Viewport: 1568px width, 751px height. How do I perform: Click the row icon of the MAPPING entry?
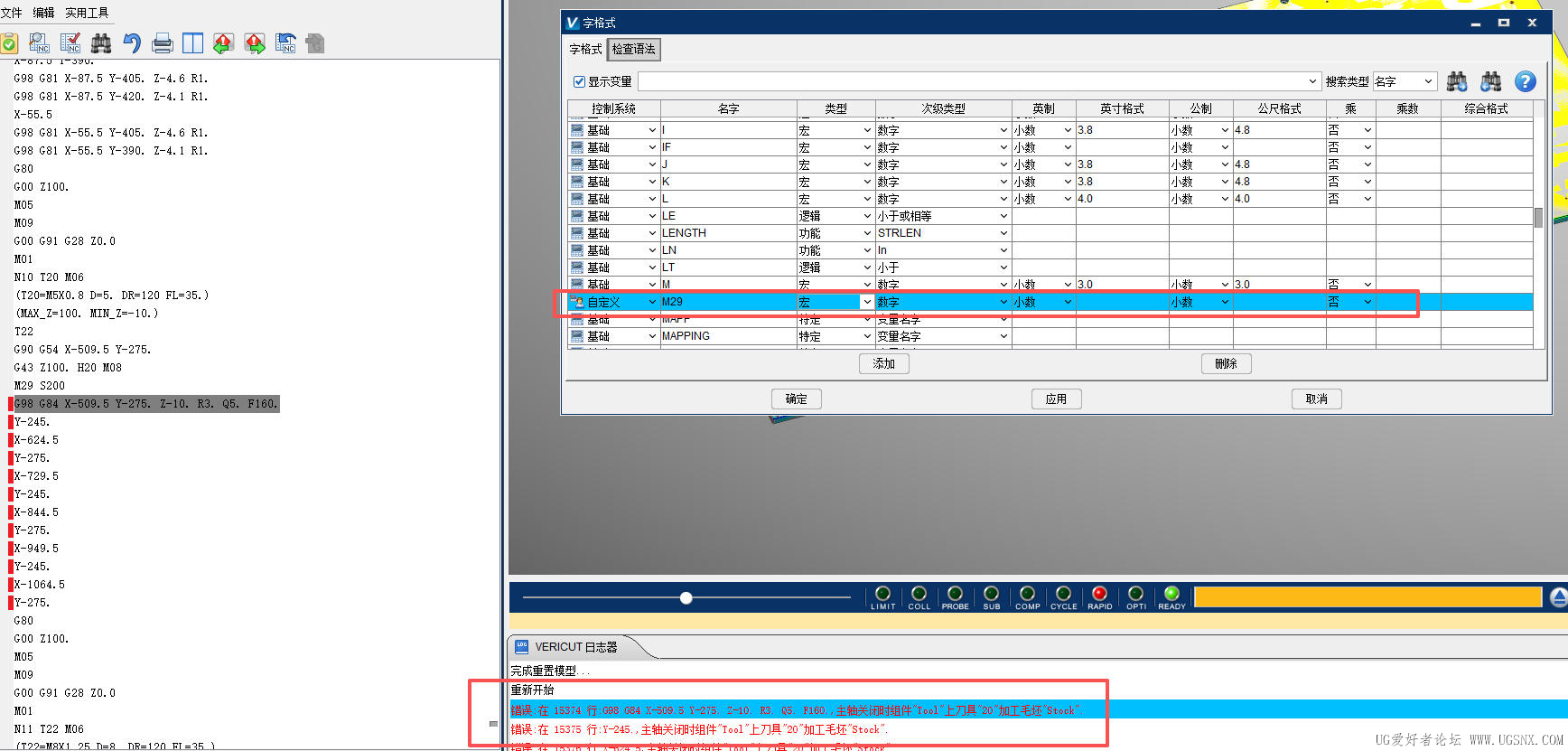click(577, 336)
